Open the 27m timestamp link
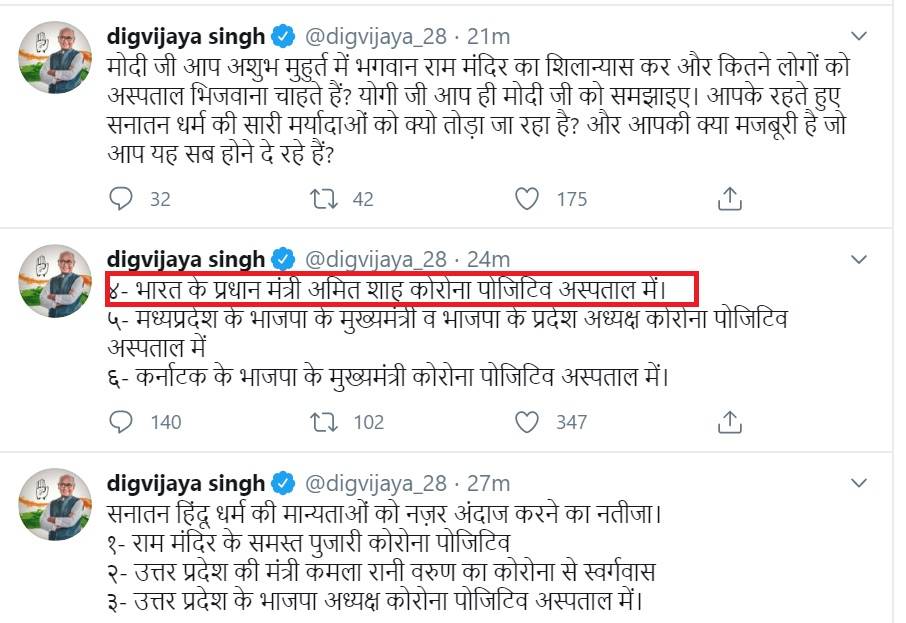The height and width of the screenshot is (623, 906). (x=489, y=483)
